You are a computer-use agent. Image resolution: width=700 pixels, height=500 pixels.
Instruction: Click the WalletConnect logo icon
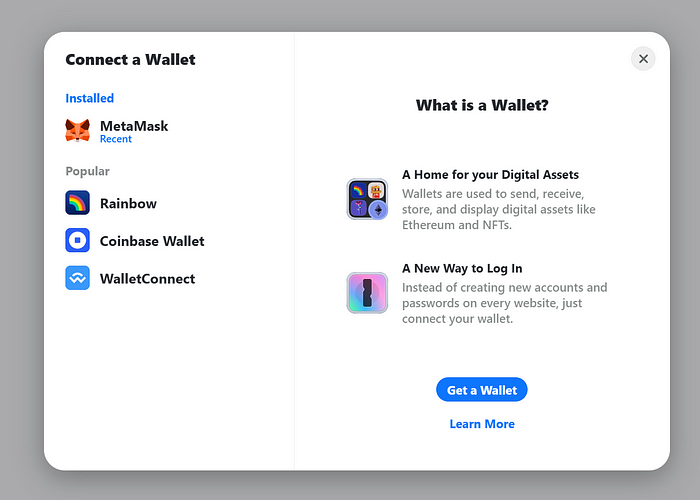point(77,278)
